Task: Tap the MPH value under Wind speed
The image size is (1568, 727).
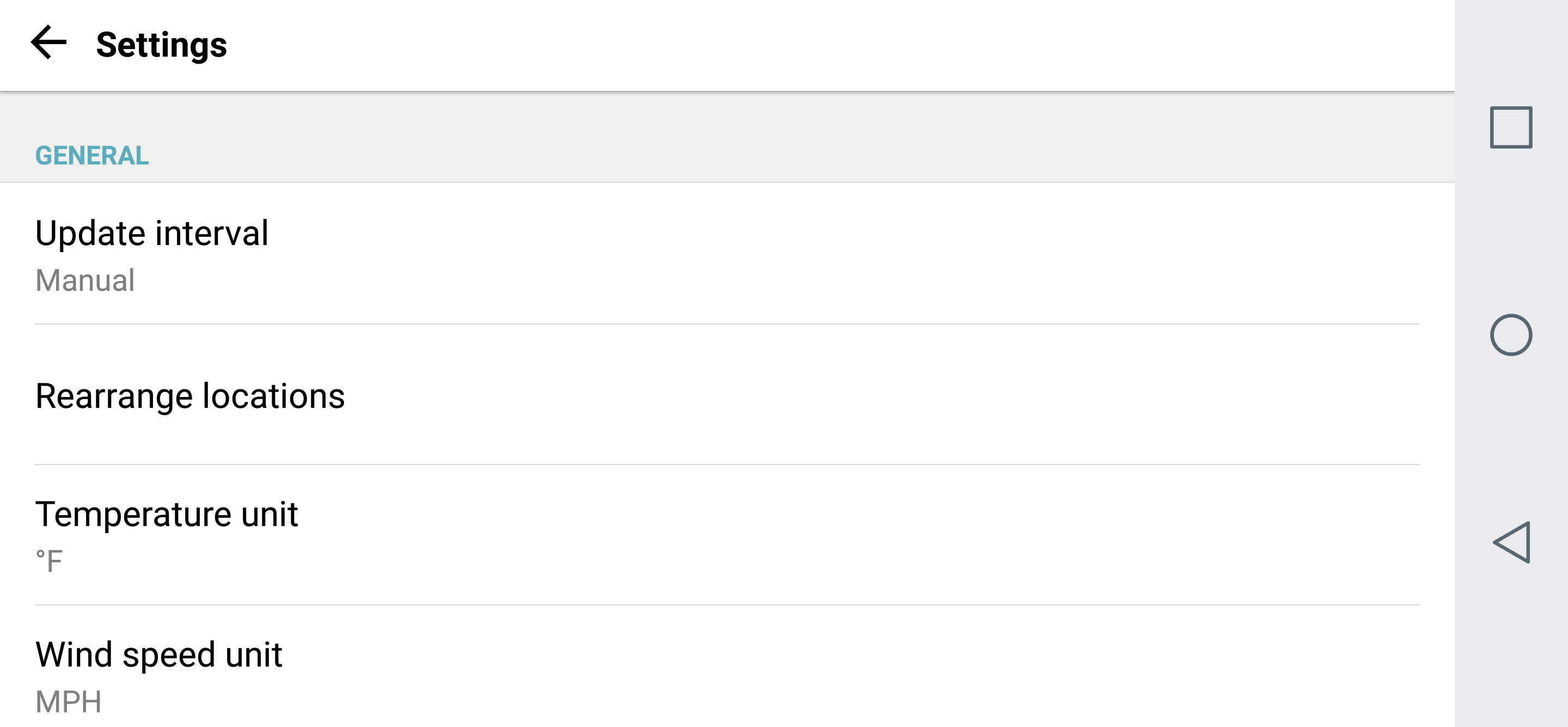Action: point(68,702)
